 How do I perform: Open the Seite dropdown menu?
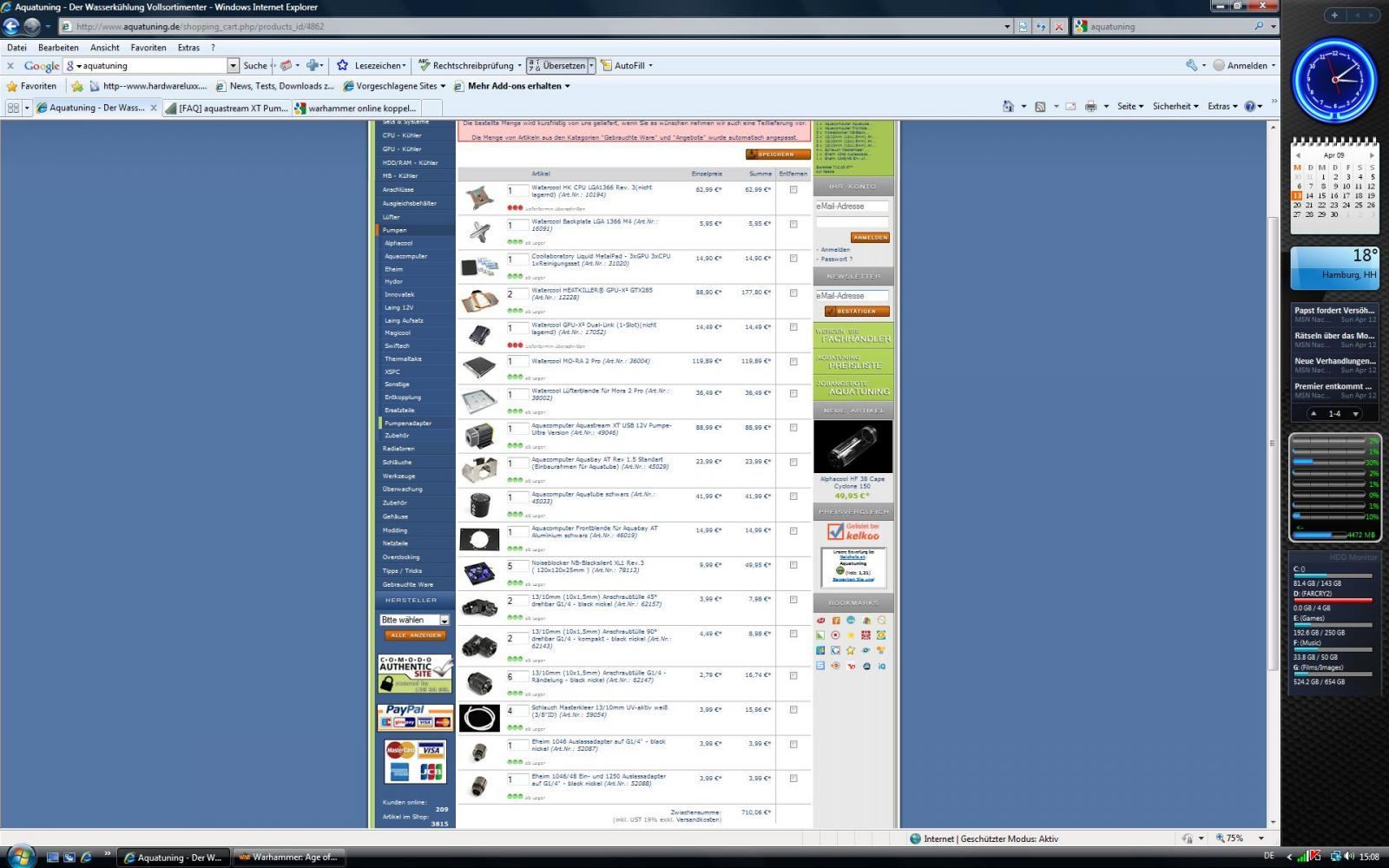pos(1130,106)
